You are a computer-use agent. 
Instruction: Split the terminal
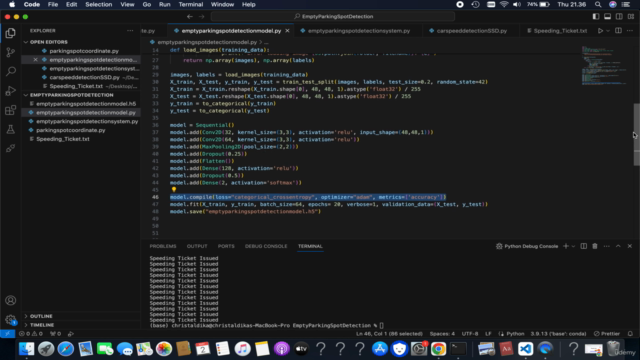tap(584, 246)
